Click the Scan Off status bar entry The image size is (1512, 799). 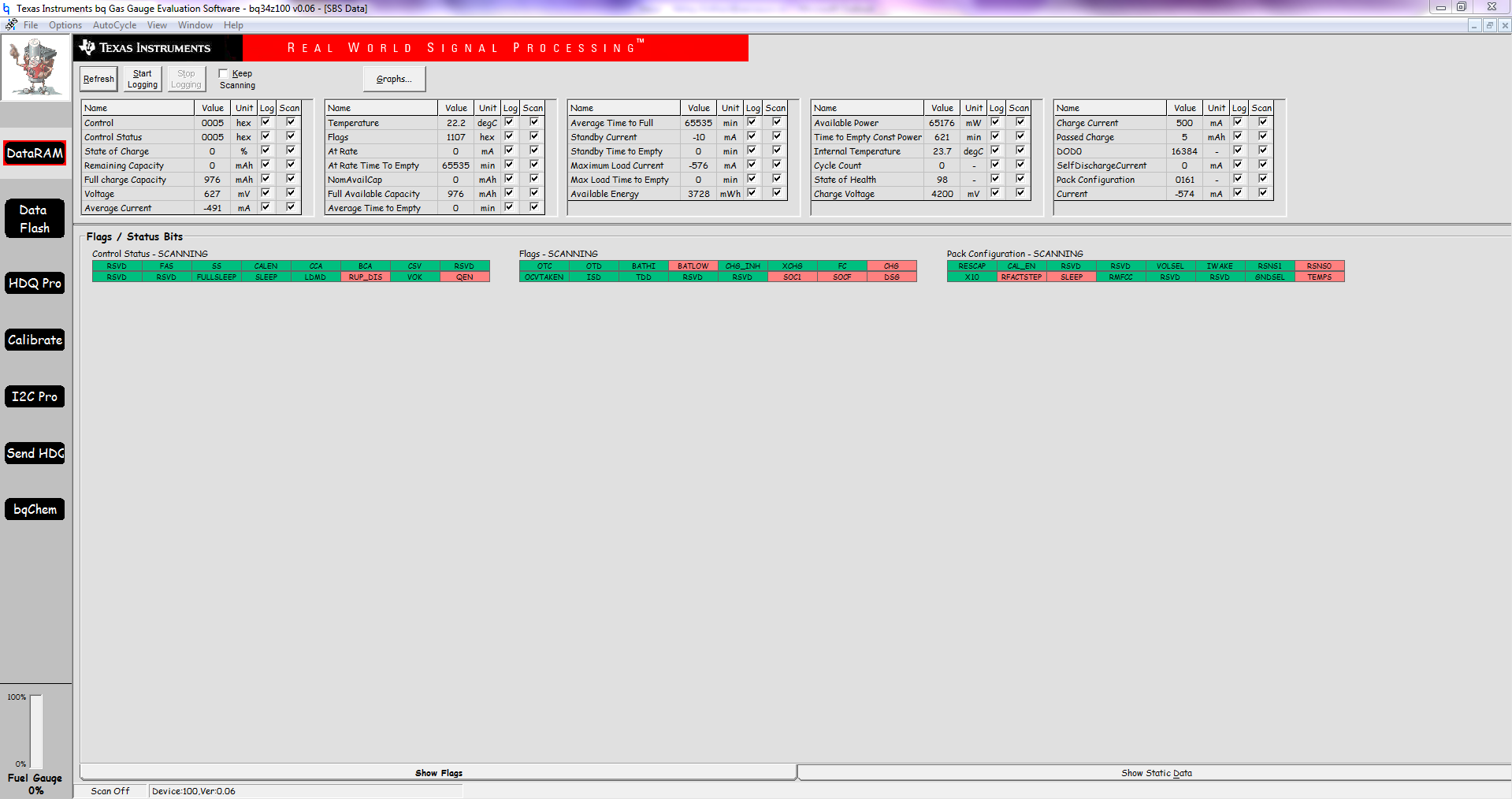(110, 791)
